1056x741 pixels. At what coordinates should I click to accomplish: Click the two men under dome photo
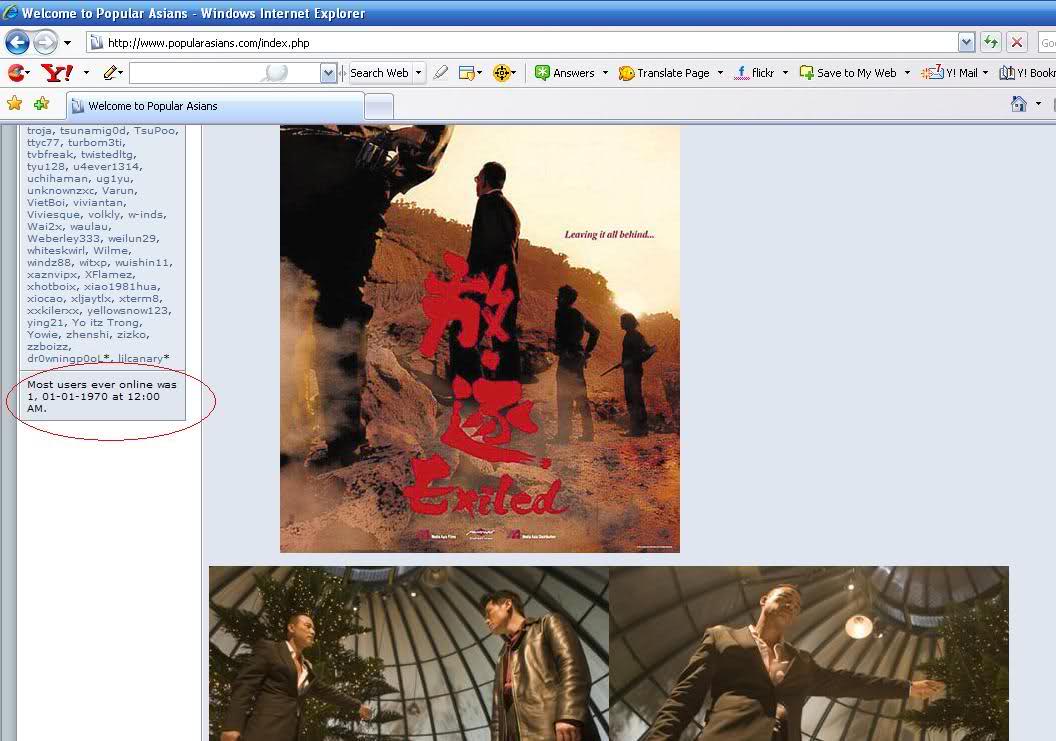(409, 653)
